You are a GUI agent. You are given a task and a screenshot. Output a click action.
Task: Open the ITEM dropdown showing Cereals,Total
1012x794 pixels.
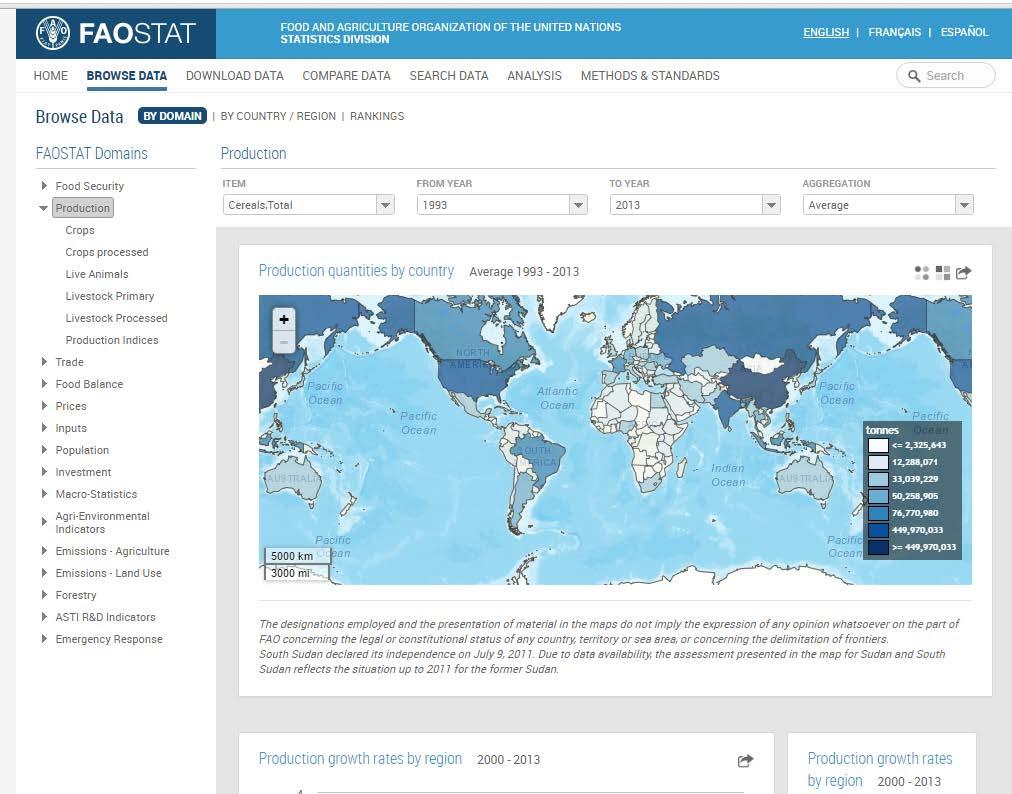coord(309,205)
